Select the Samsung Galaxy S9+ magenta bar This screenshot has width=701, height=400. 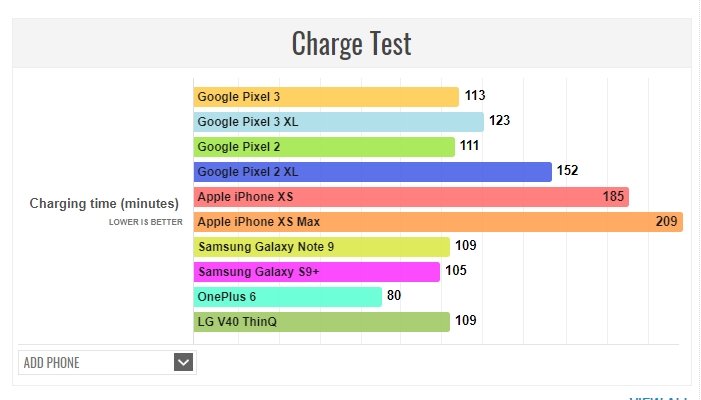pyautogui.click(x=316, y=272)
